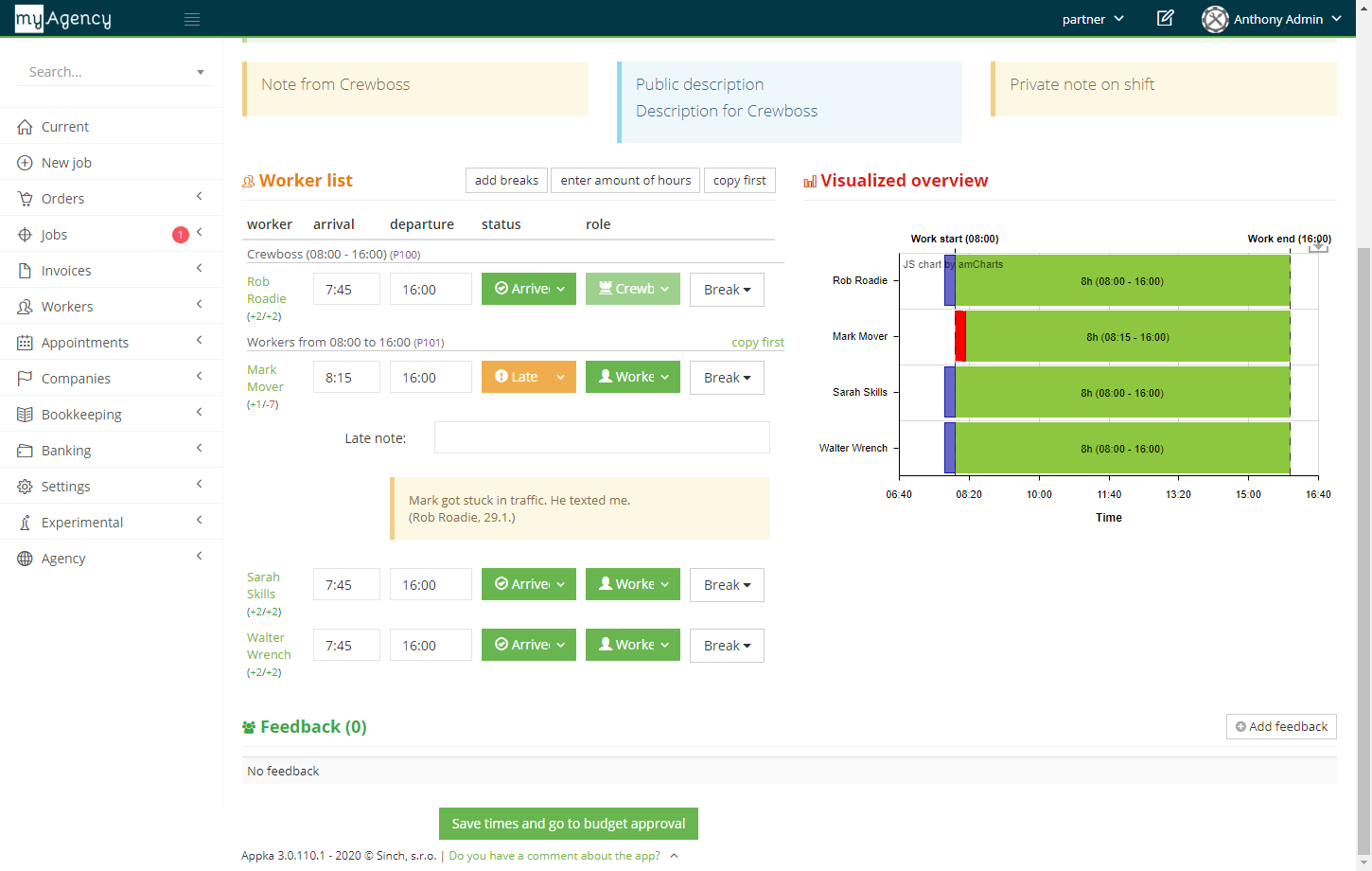
Task: Click Walter Wrench's departure time field
Action: click(x=431, y=645)
